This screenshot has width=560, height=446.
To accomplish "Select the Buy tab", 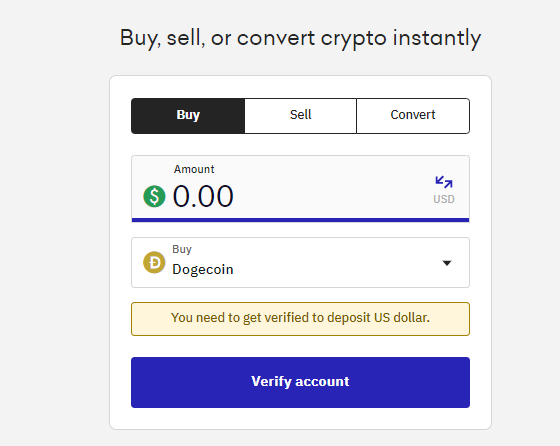I will point(188,116).
